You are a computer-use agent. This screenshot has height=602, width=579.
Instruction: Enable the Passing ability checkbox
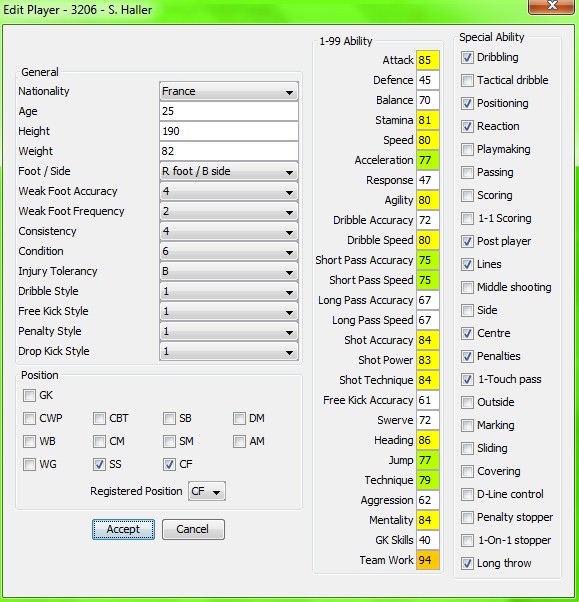pyautogui.click(x=467, y=172)
